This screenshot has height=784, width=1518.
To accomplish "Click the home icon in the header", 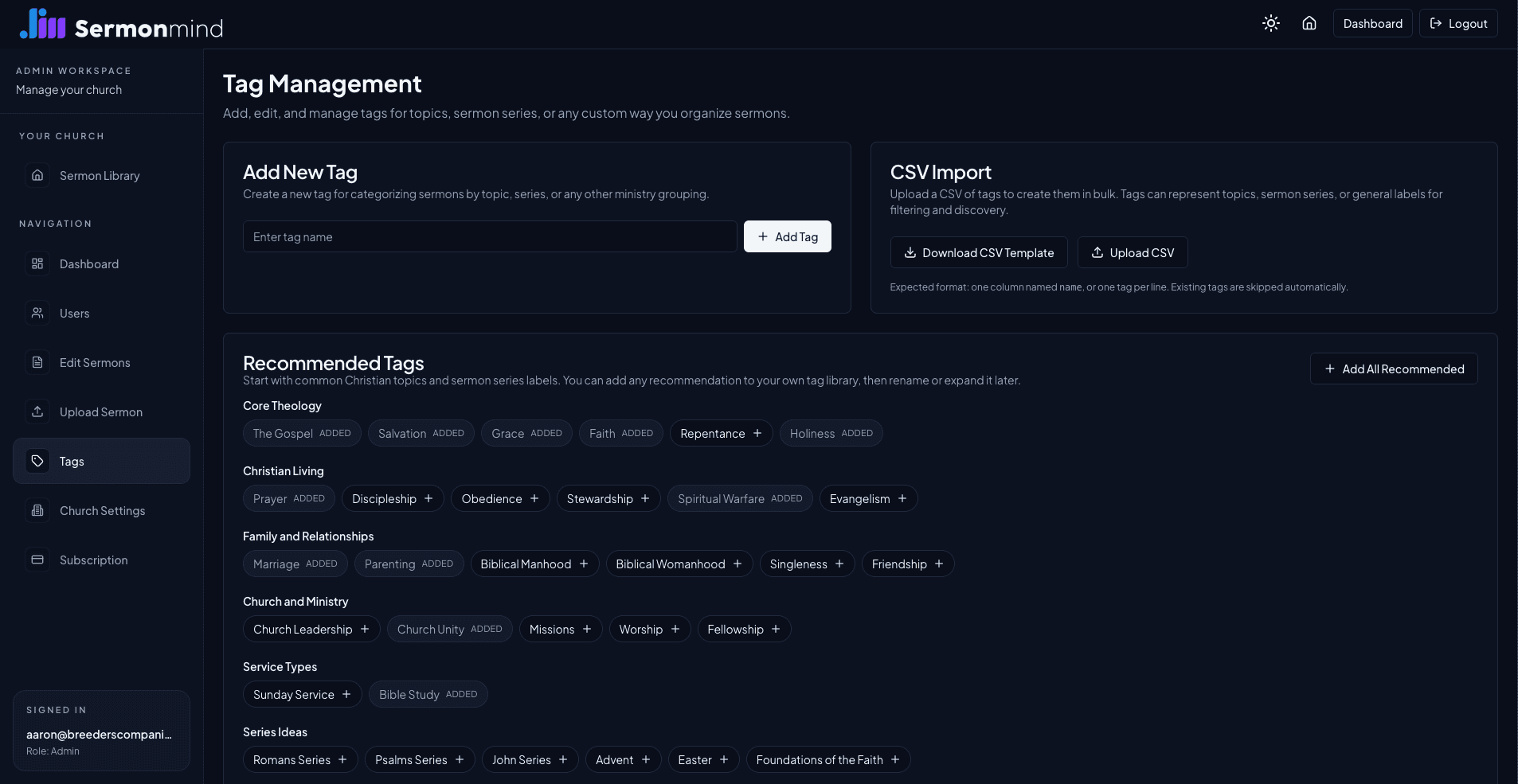I will point(1309,23).
